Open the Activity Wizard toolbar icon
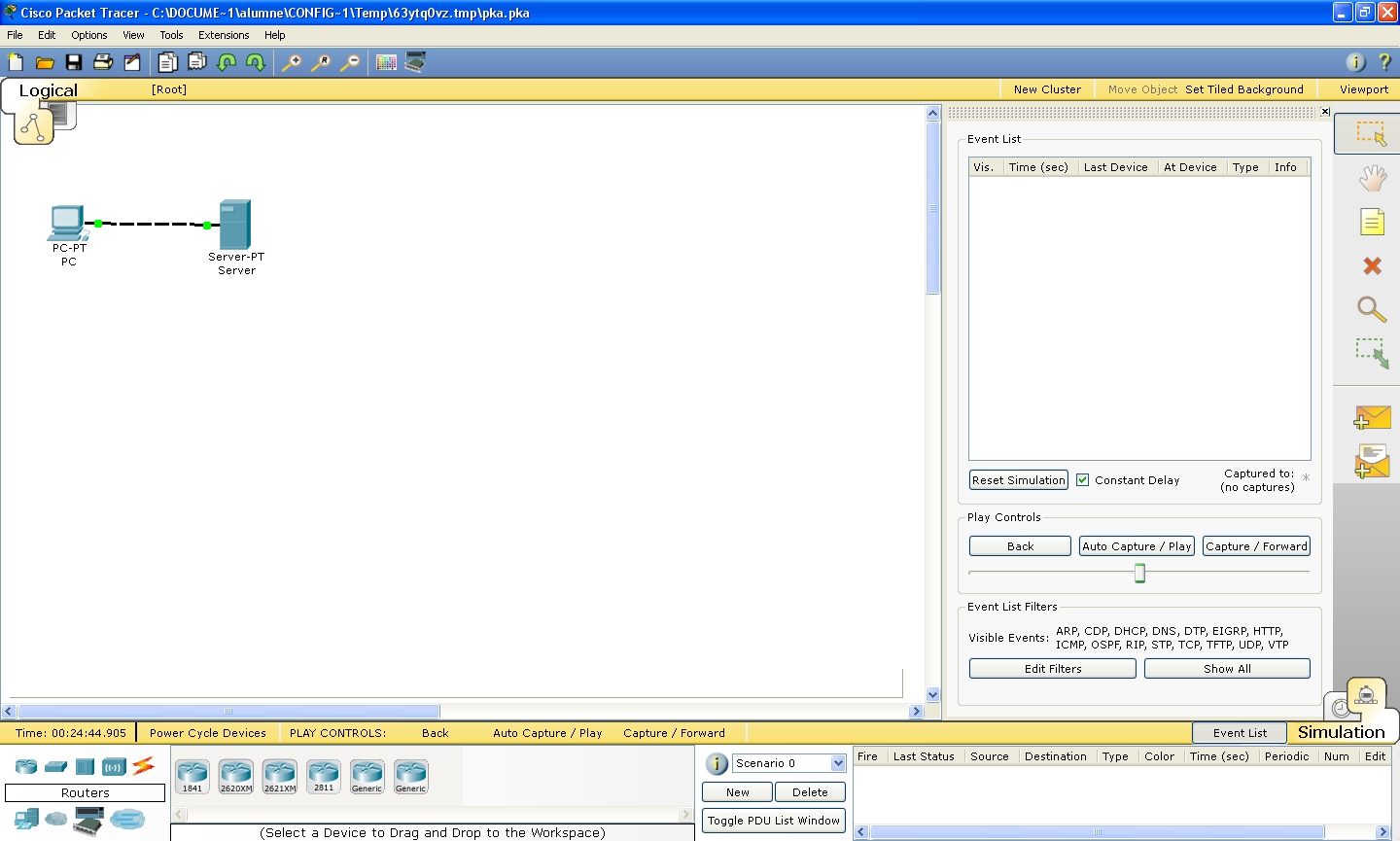Screen dimensions: 1400x841 tap(132, 62)
